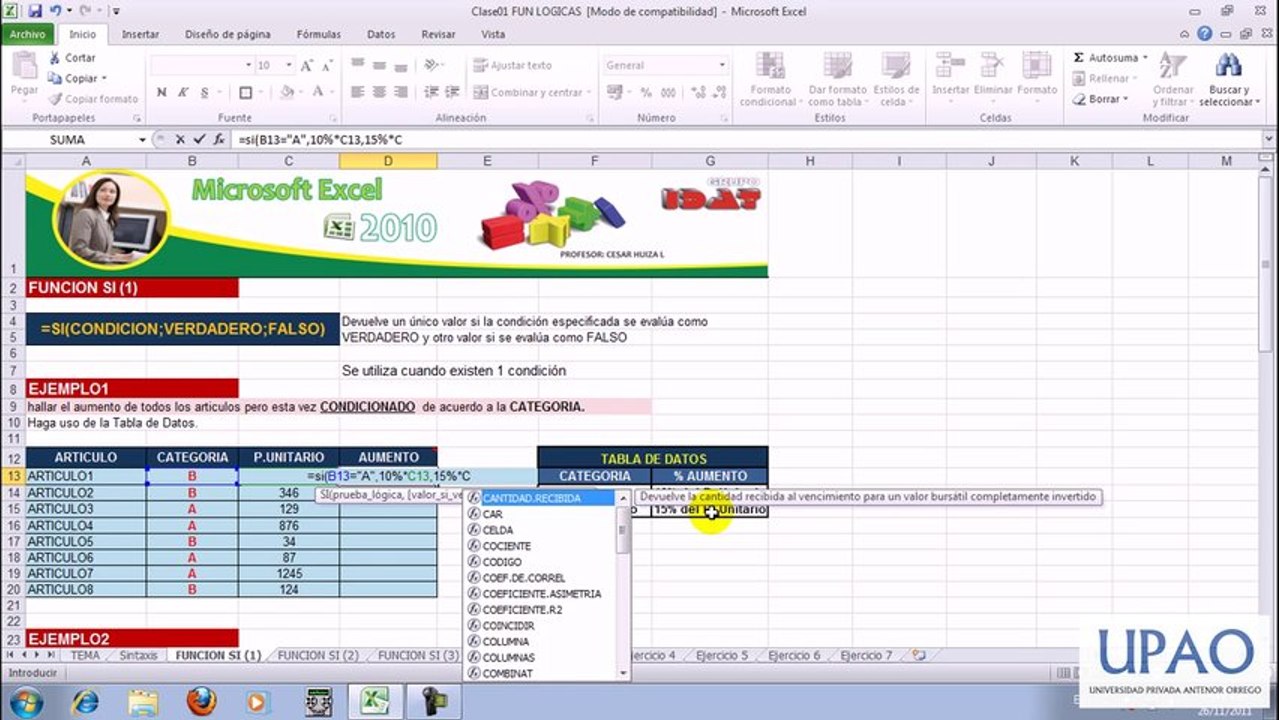Click the font color A icon
The width and height of the screenshot is (1279, 720).
(x=318, y=92)
